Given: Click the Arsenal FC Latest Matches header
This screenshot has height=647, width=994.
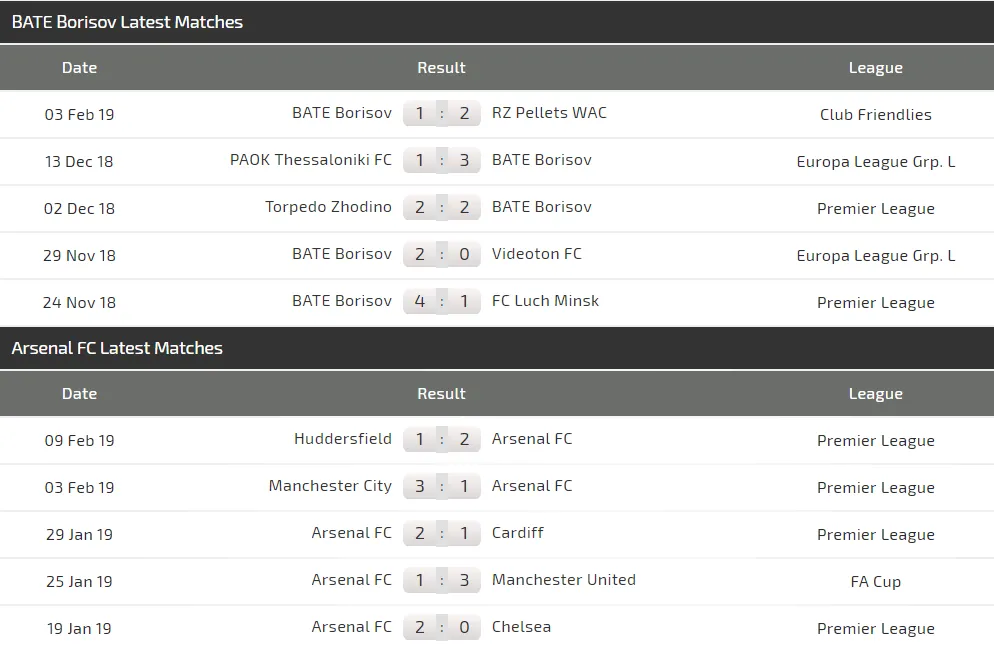Looking at the screenshot, I should point(117,348).
